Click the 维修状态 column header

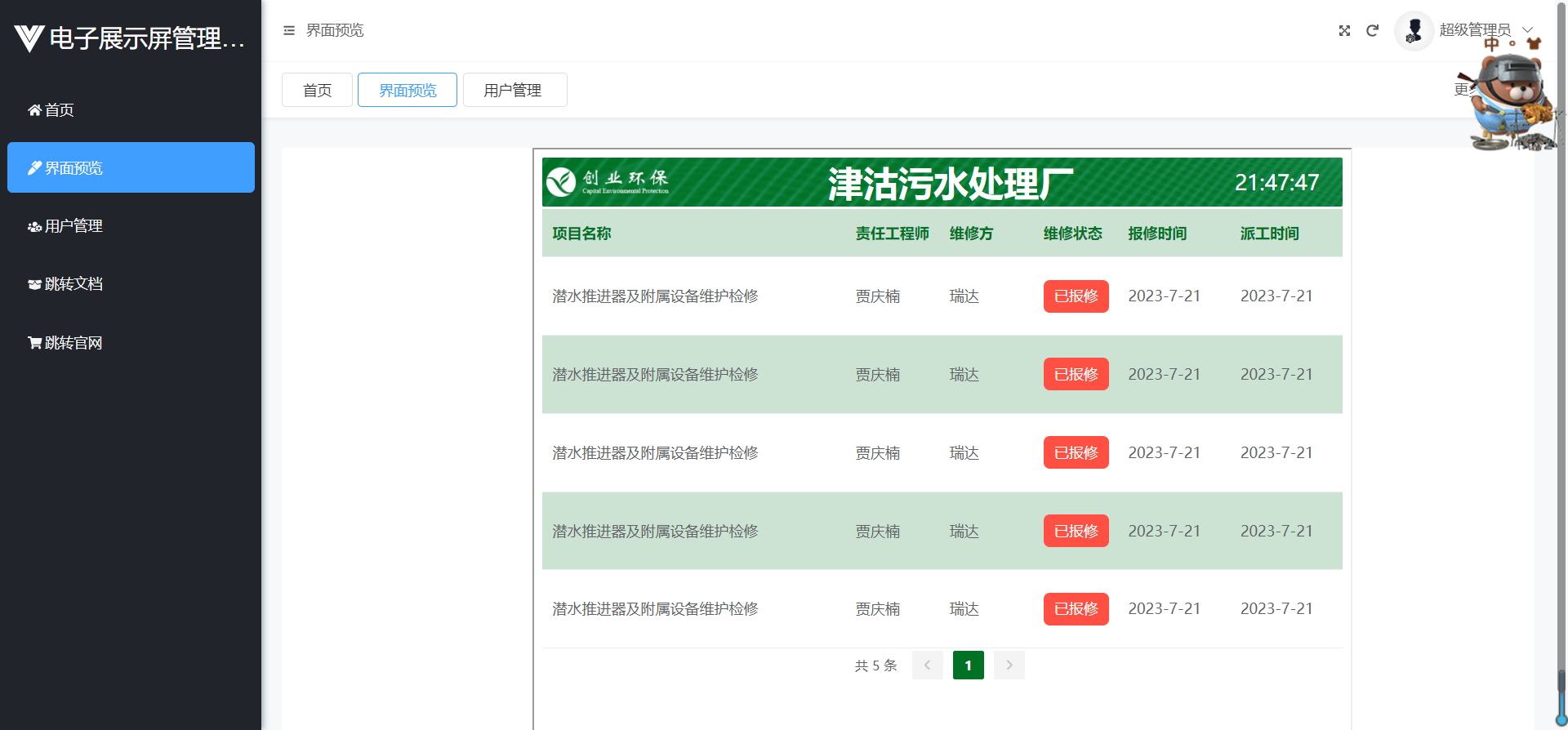[x=1072, y=234]
